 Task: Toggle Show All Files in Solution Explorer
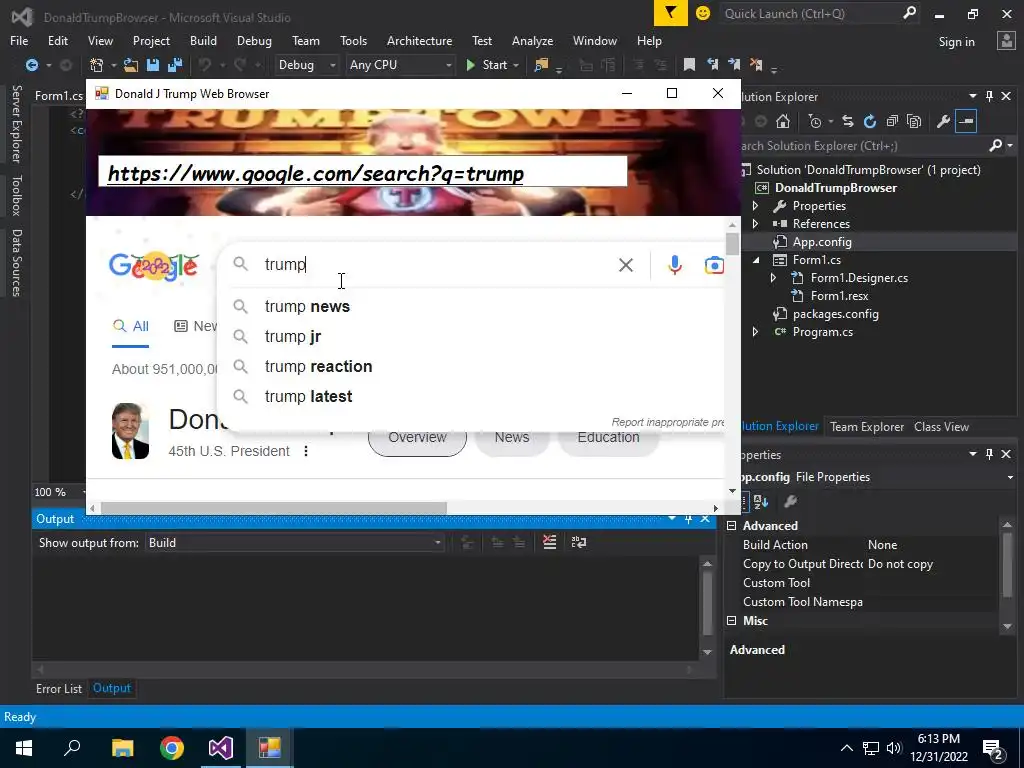[914, 121]
